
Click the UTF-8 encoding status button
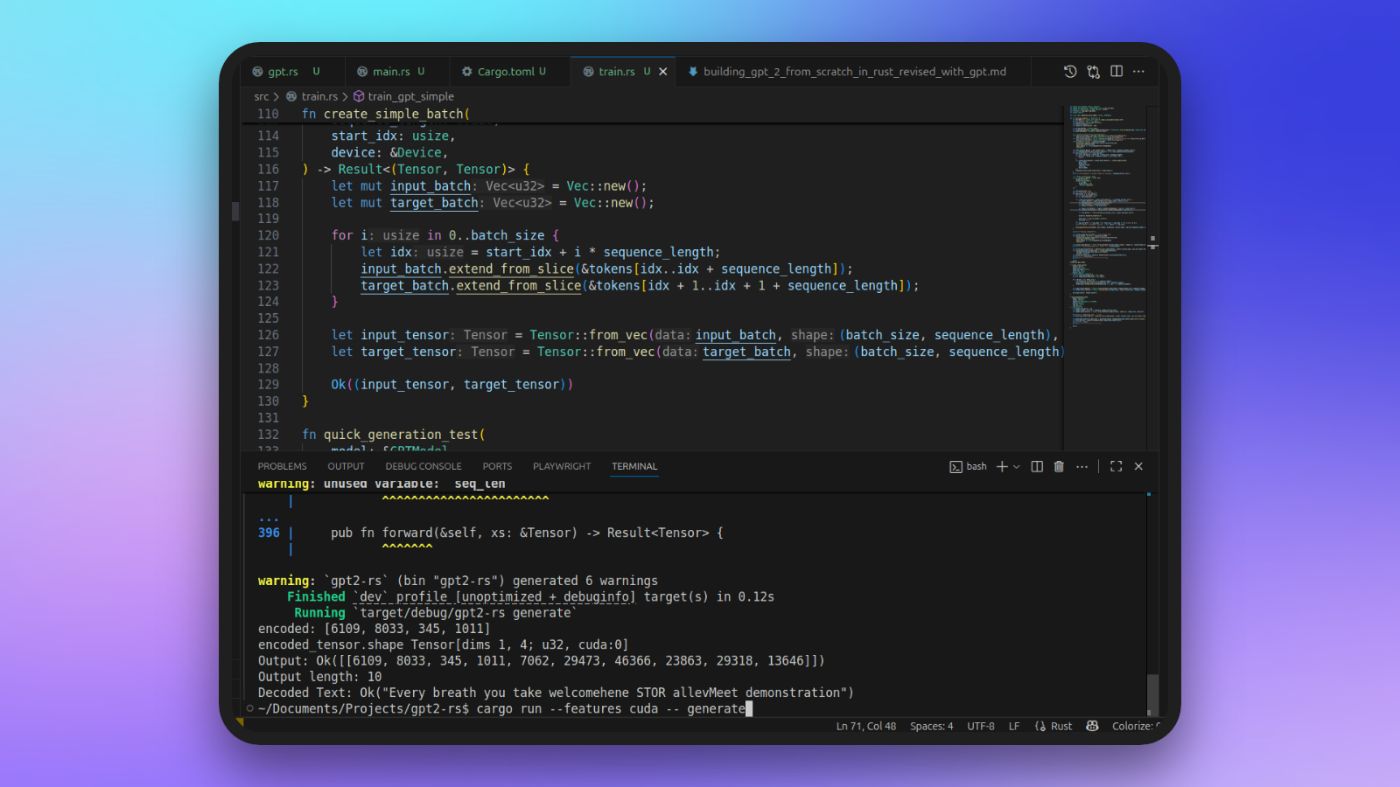click(x=980, y=726)
